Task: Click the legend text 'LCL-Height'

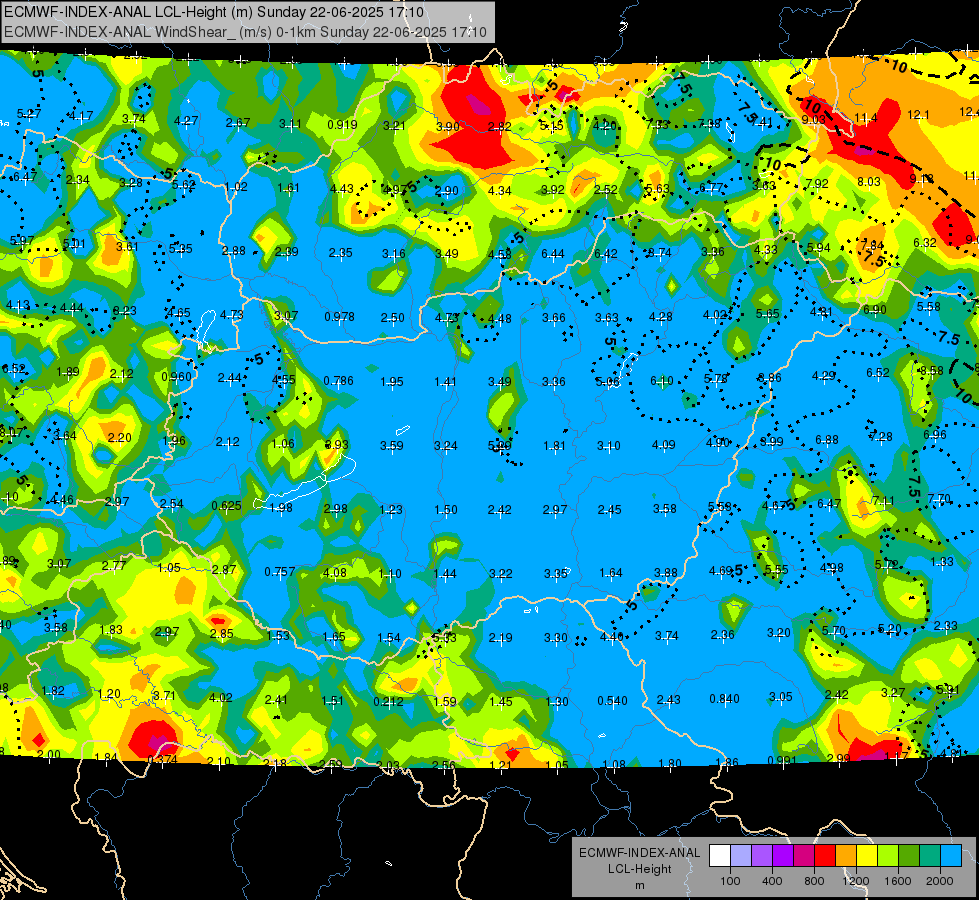Action: click(640, 869)
